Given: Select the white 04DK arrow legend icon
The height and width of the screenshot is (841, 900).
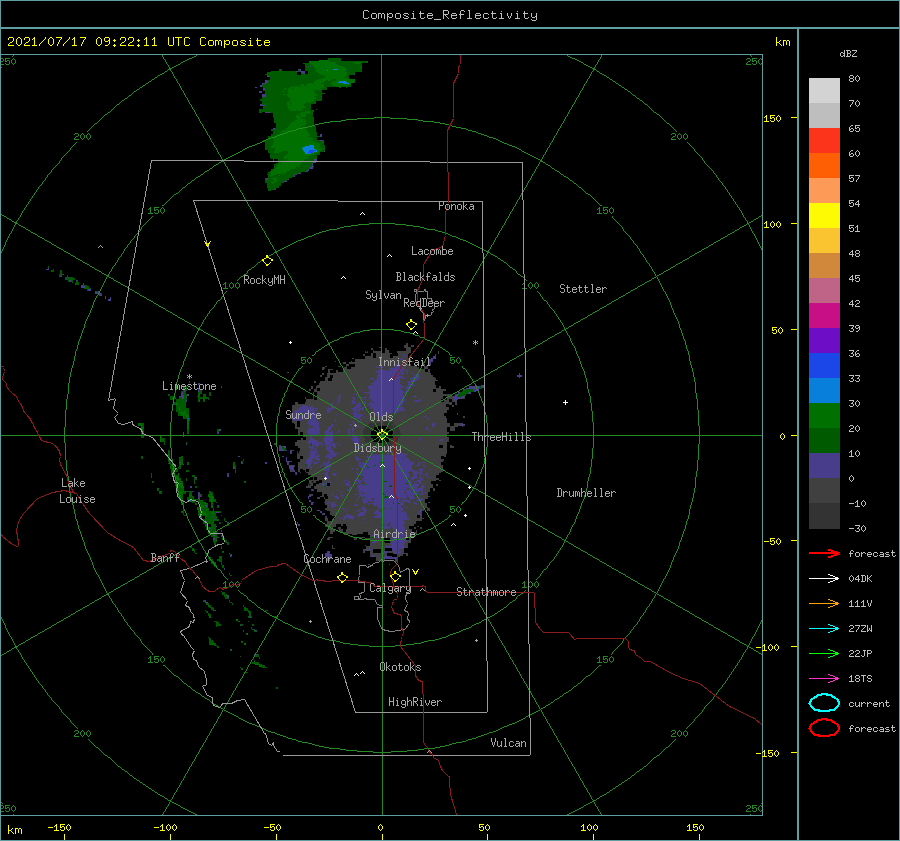Looking at the screenshot, I should coord(824,578).
